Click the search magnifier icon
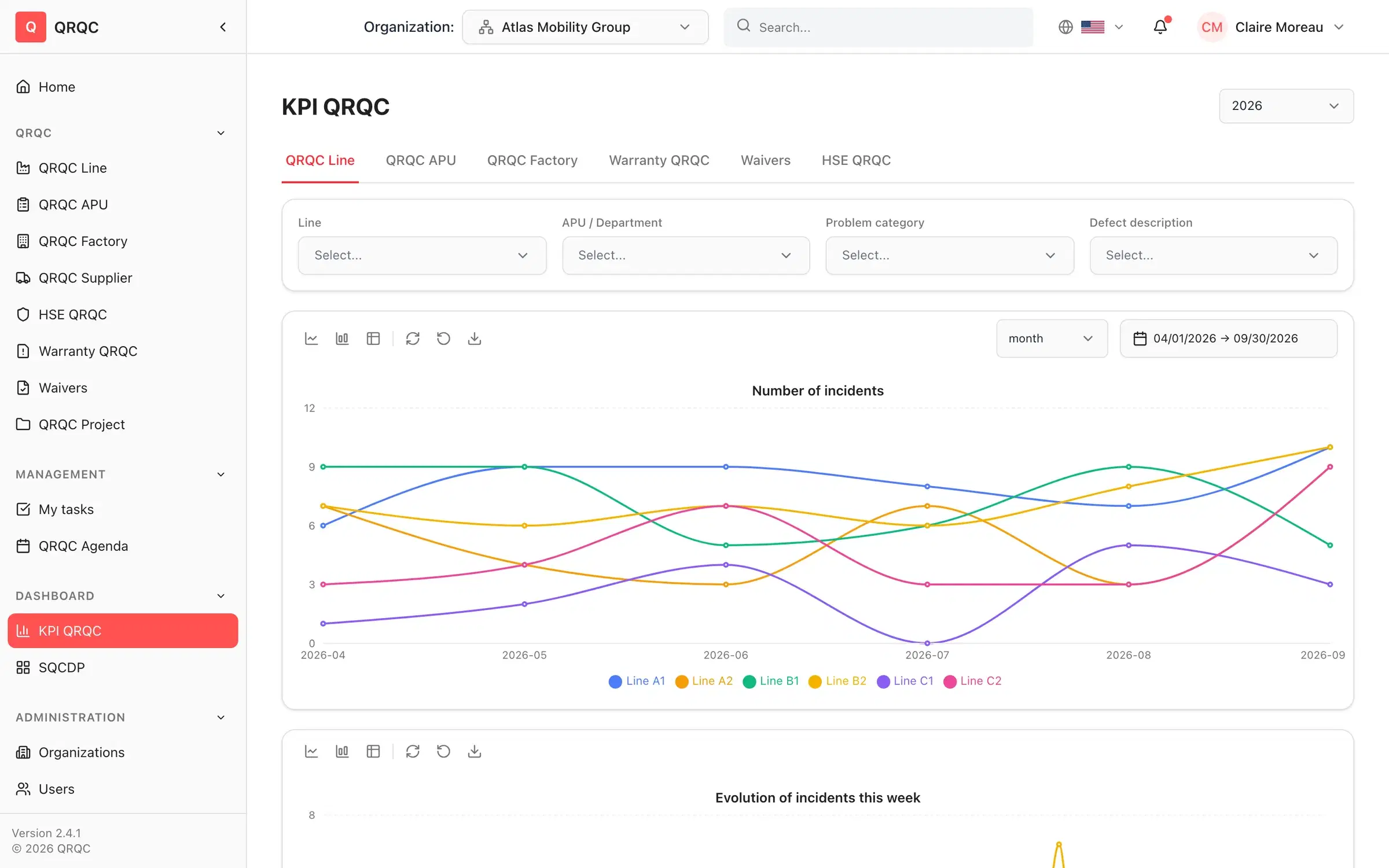This screenshot has width=1389, height=868. point(744,25)
